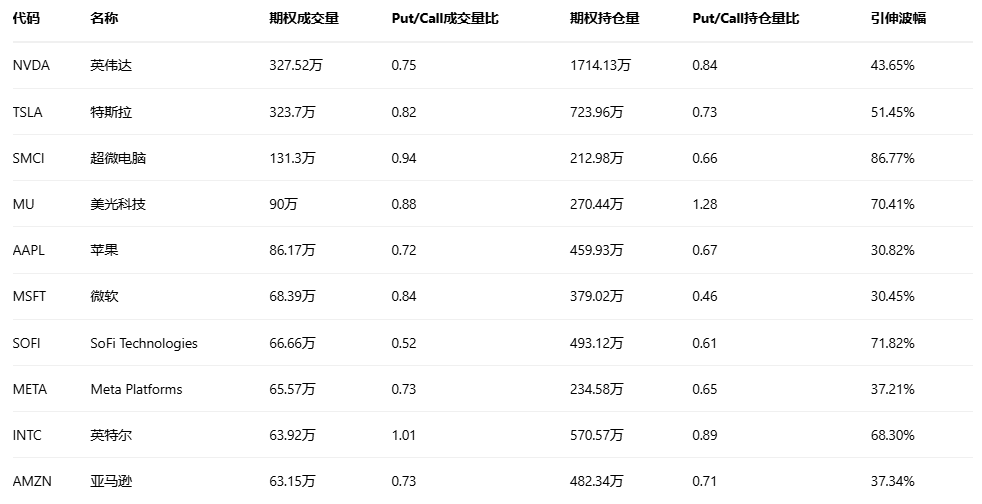Sort by 期权成交量 column header

click(304, 18)
